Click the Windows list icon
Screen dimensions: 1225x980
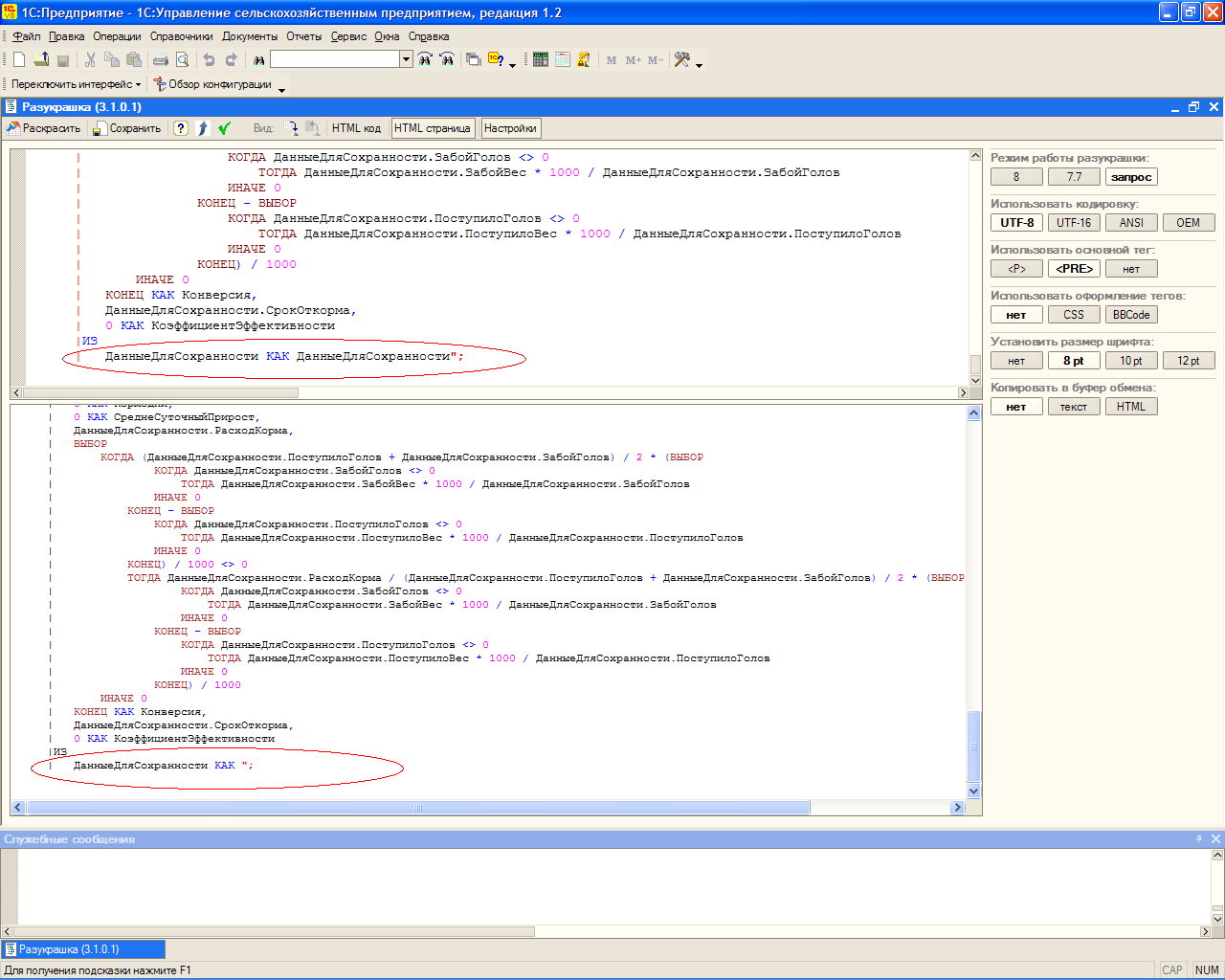(x=474, y=59)
